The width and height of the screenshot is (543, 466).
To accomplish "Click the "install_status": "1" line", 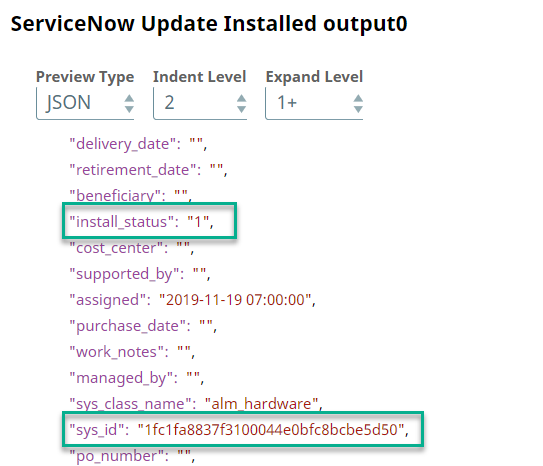I will [x=141, y=222].
